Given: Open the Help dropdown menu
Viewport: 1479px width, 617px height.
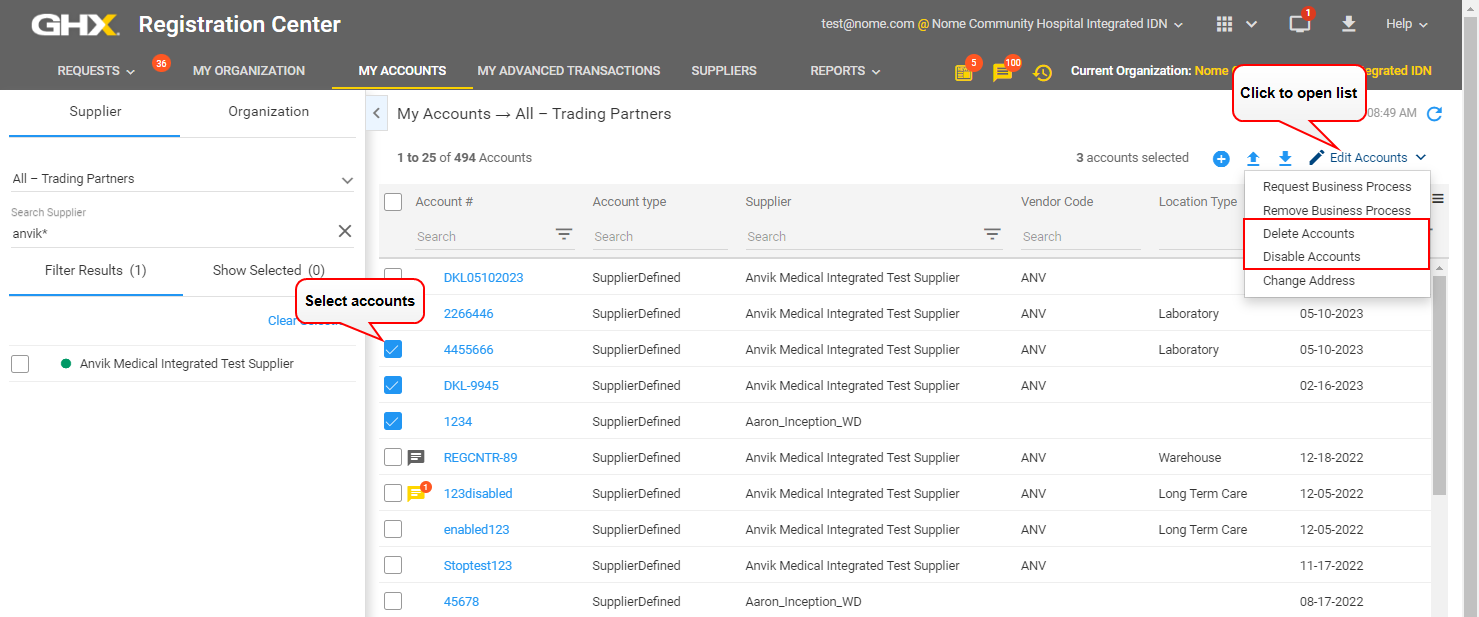Looking at the screenshot, I should click(x=1406, y=24).
